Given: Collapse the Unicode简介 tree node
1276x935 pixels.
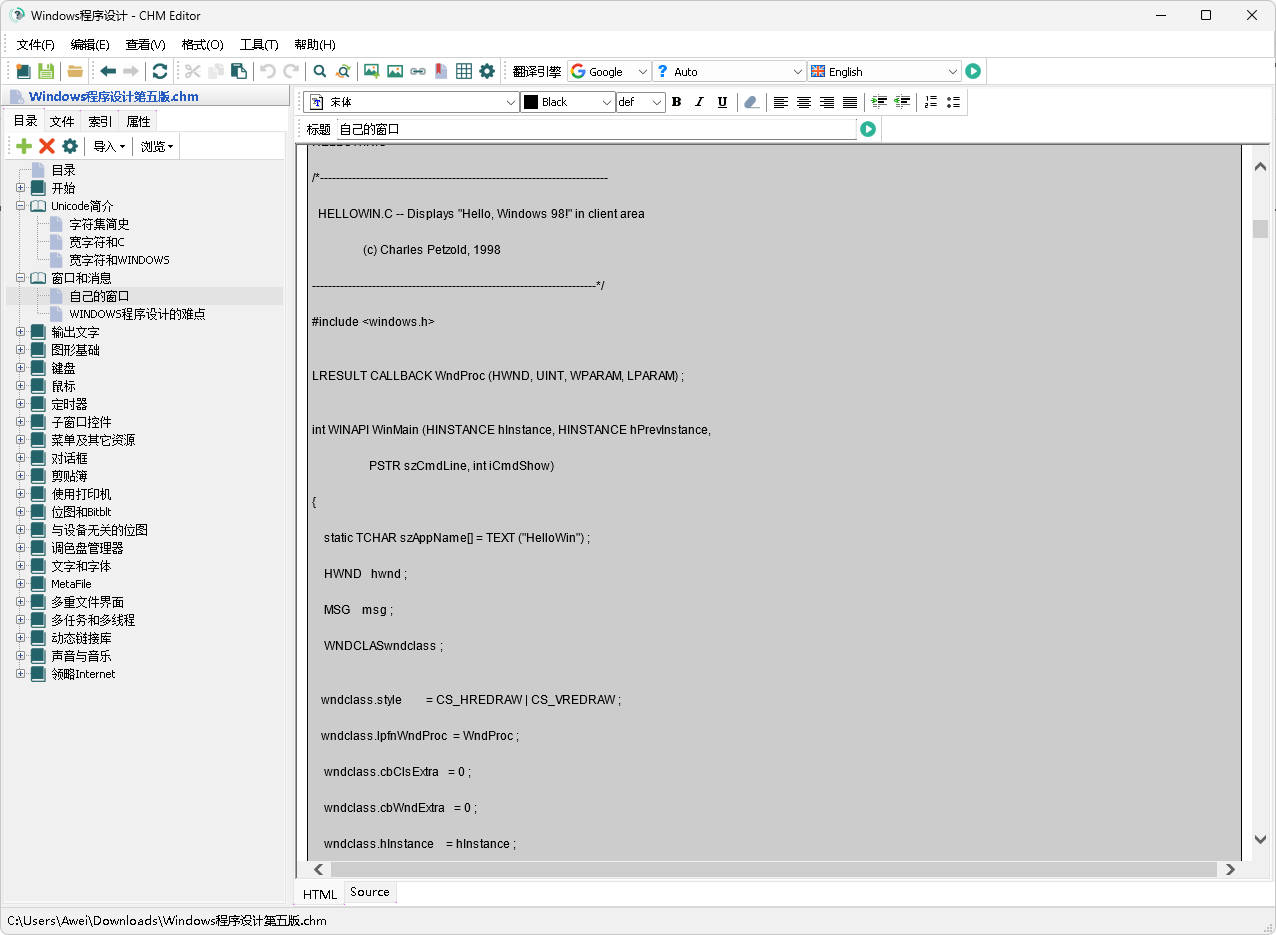Looking at the screenshot, I should click(20, 206).
